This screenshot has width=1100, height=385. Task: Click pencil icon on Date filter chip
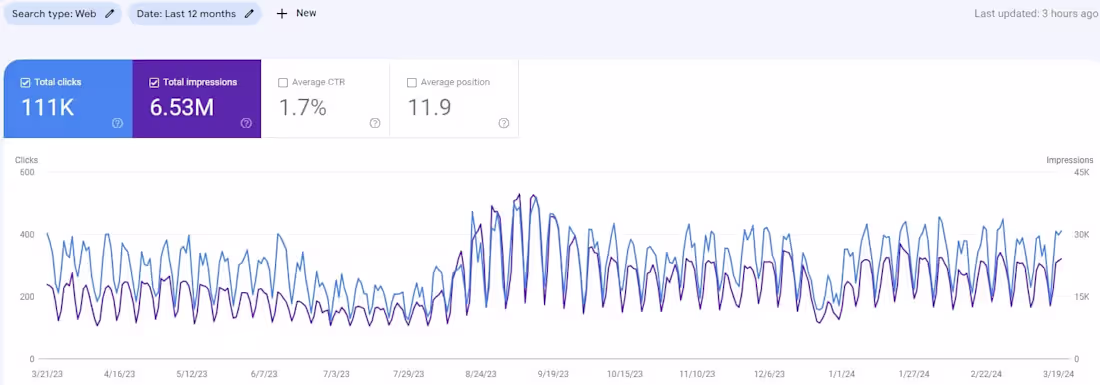pos(249,13)
